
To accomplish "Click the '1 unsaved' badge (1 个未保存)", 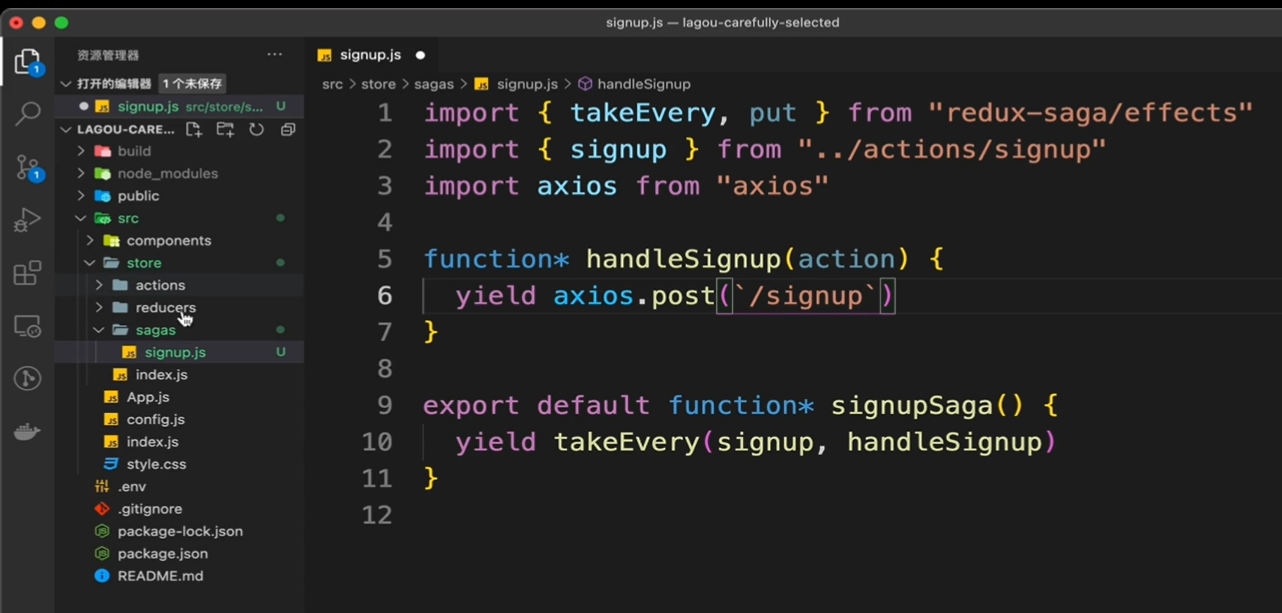I will [x=192, y=84].
